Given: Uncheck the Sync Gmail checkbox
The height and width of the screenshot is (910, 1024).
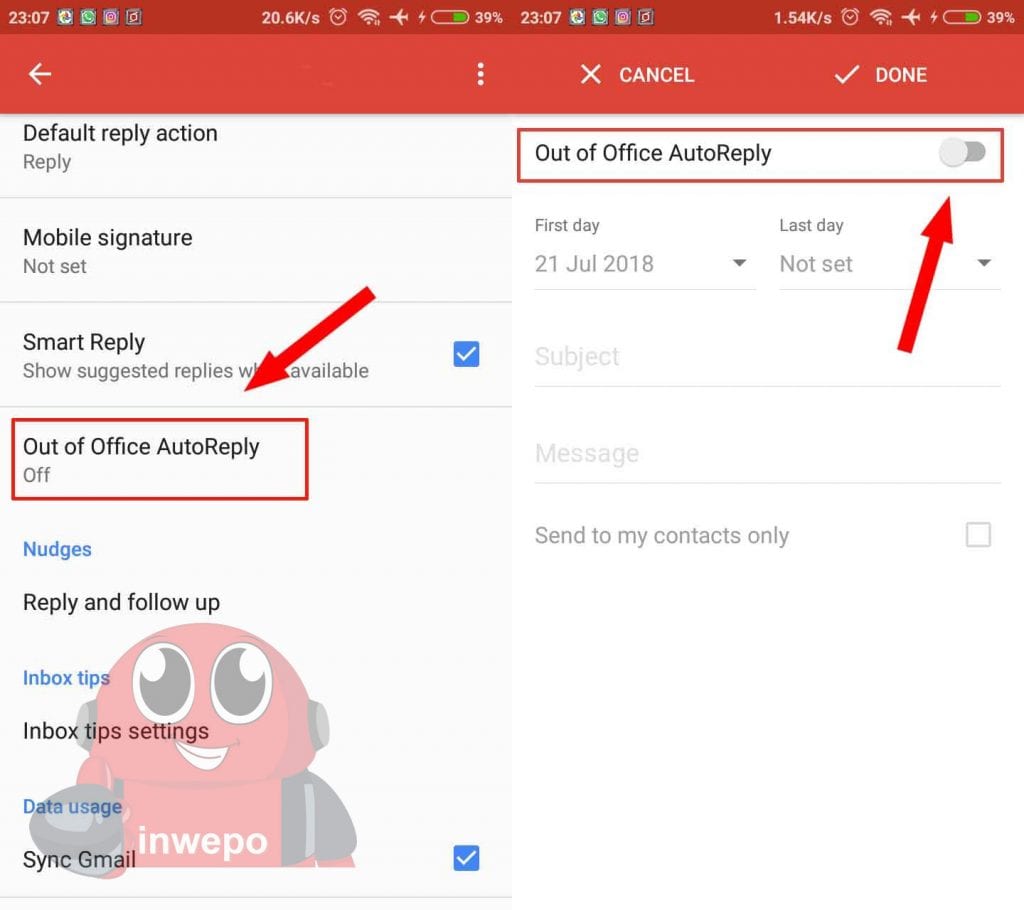Looking at the screenshot, I should tap(466, 858).
